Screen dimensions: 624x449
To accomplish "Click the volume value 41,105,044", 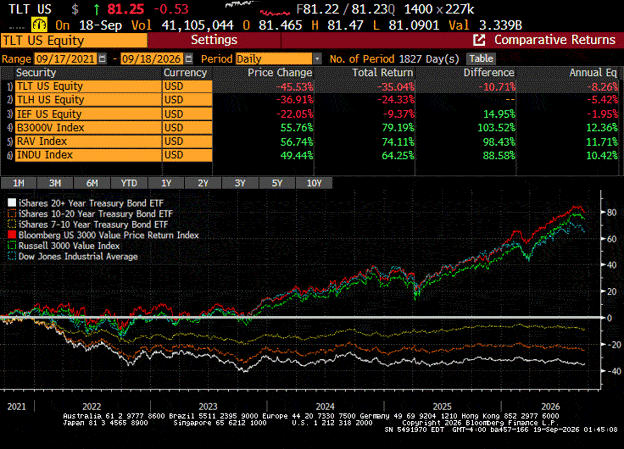I will 197,25.
